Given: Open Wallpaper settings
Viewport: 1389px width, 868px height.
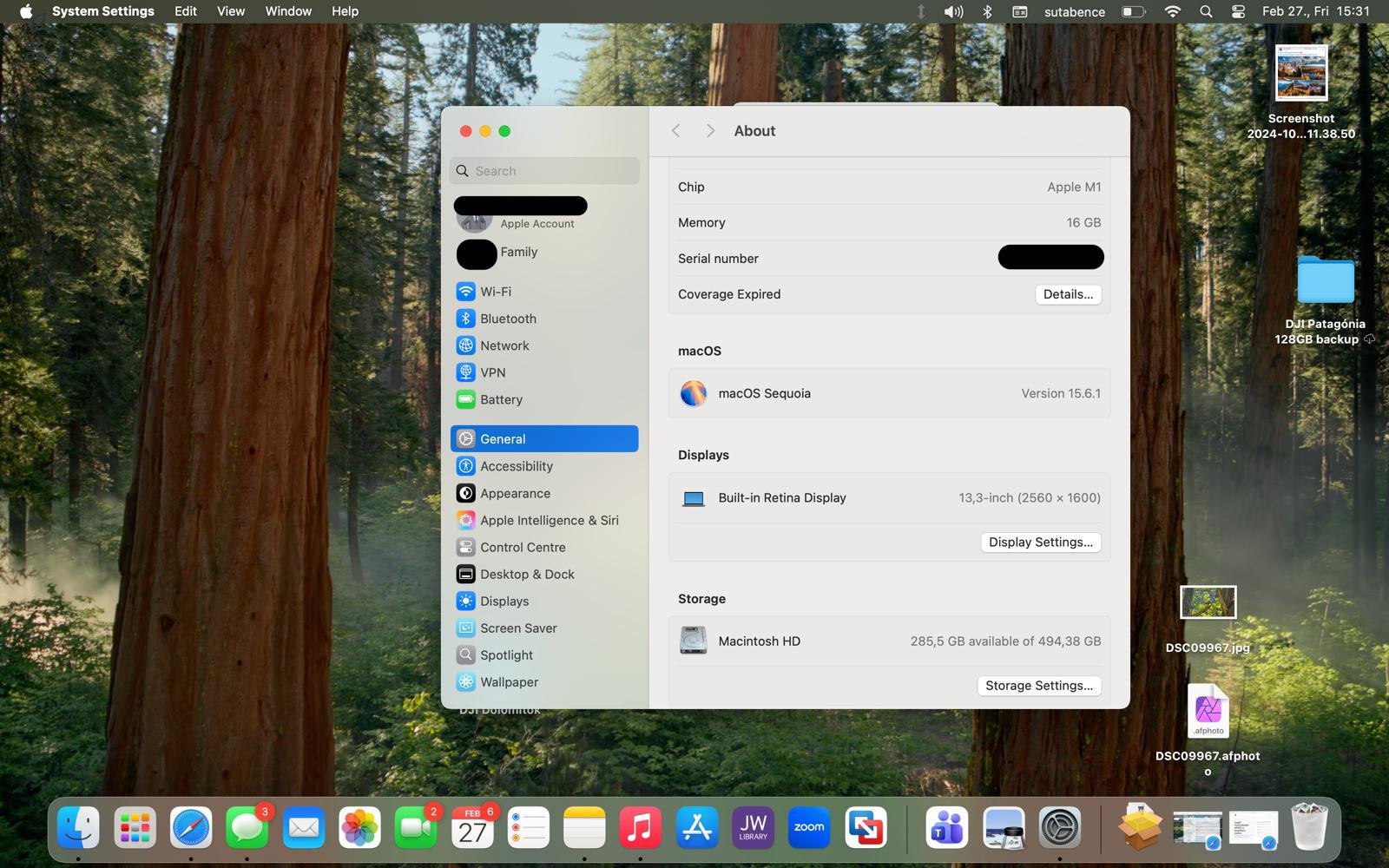Looking at the screenshot, I should [x=509, y=681].
